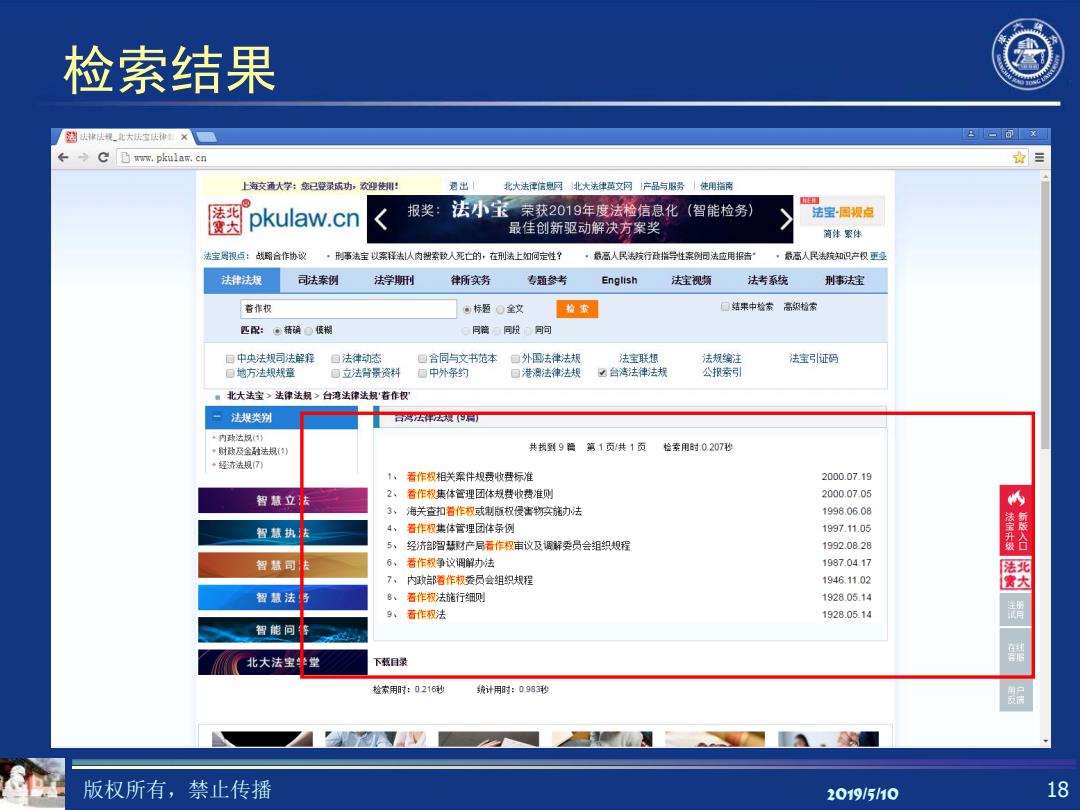
Task: Open the 智慧司法 banner
Action: click(x=282, y=565)
